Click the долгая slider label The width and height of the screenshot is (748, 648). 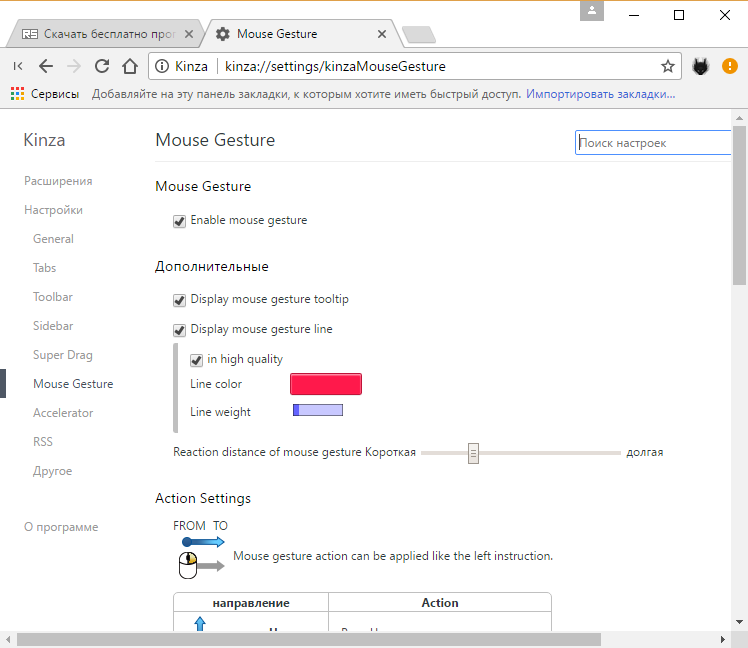(x=644, y=452)
